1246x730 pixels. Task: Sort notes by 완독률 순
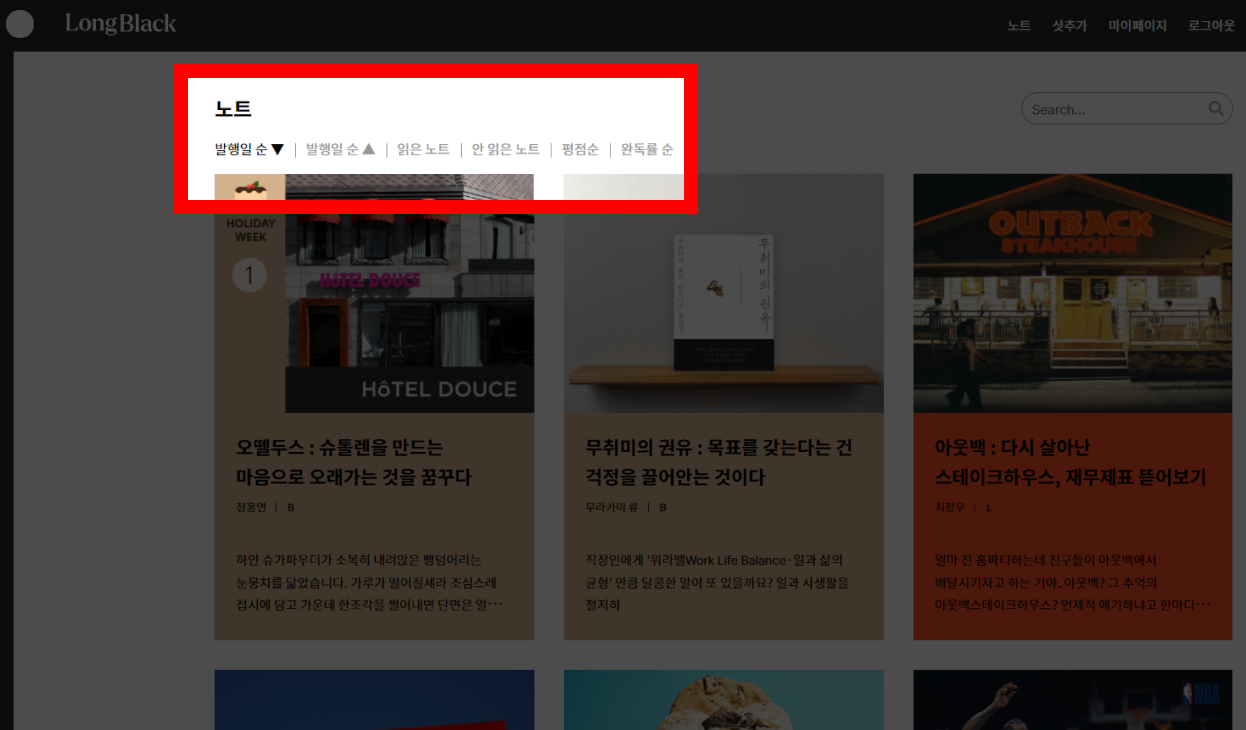pos(646,149)
